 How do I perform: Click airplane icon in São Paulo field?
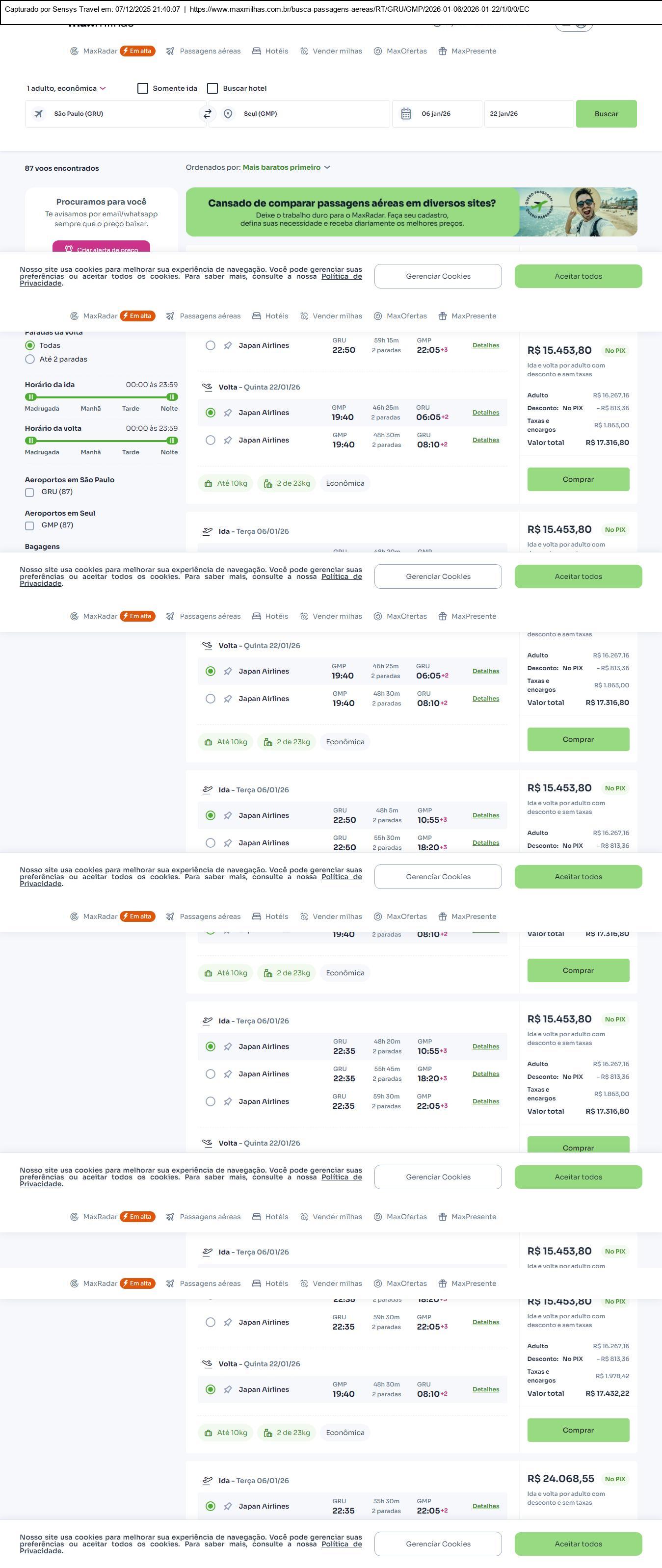click(x=39, y=114)
